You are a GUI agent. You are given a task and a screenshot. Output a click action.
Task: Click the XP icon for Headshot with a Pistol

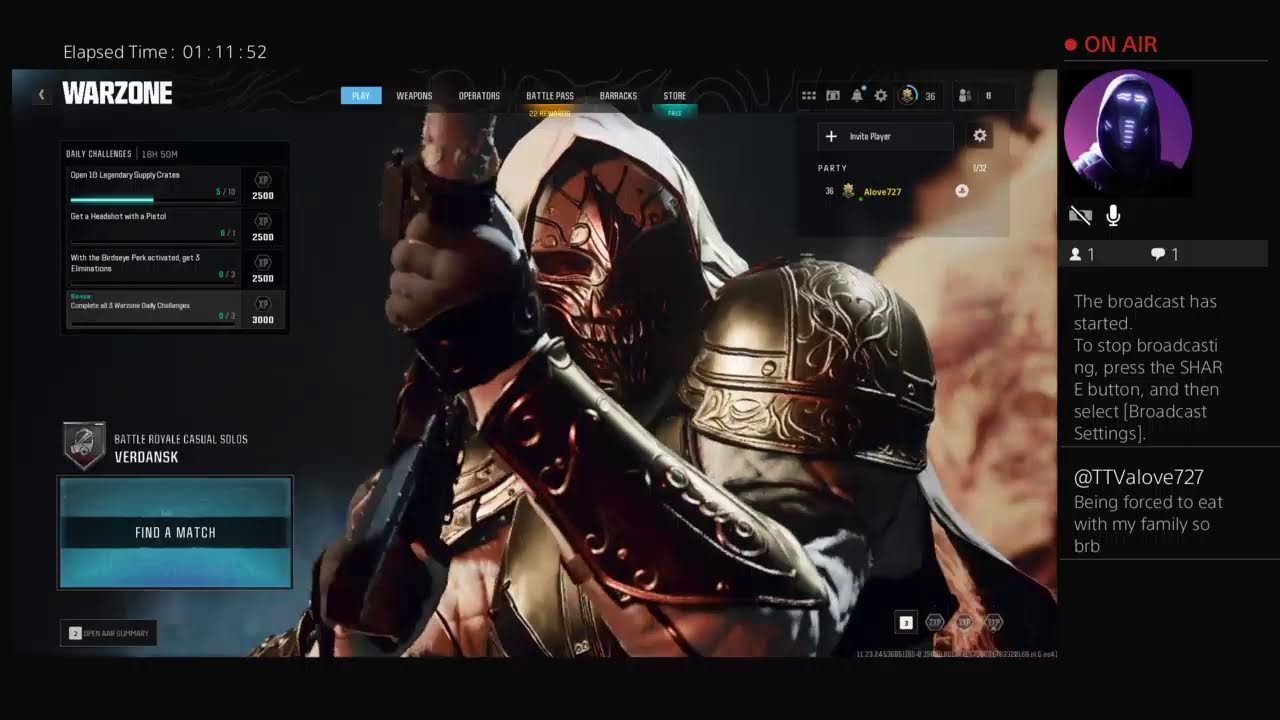click(263, 221)
